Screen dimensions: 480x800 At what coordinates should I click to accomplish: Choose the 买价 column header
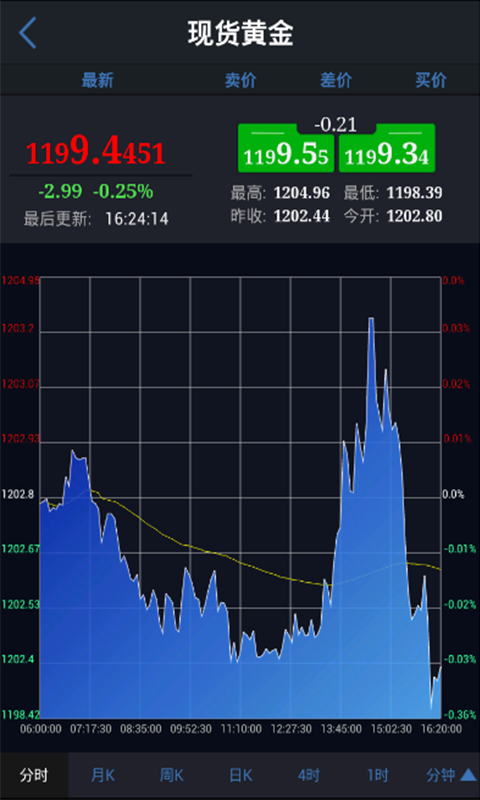point(431,80)
